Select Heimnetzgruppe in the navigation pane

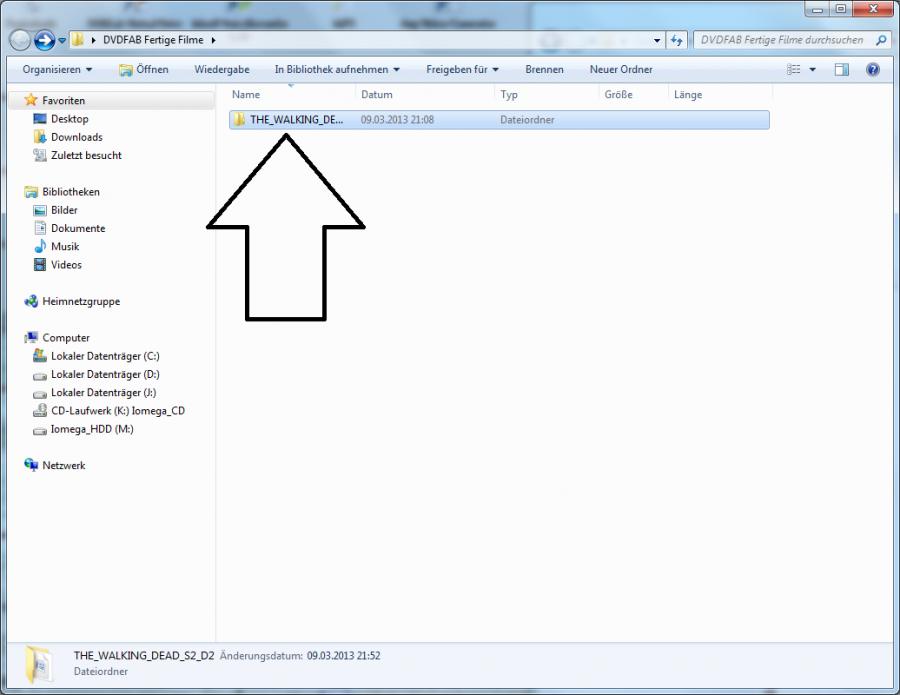pyautogui.click(x=81, y=301)
